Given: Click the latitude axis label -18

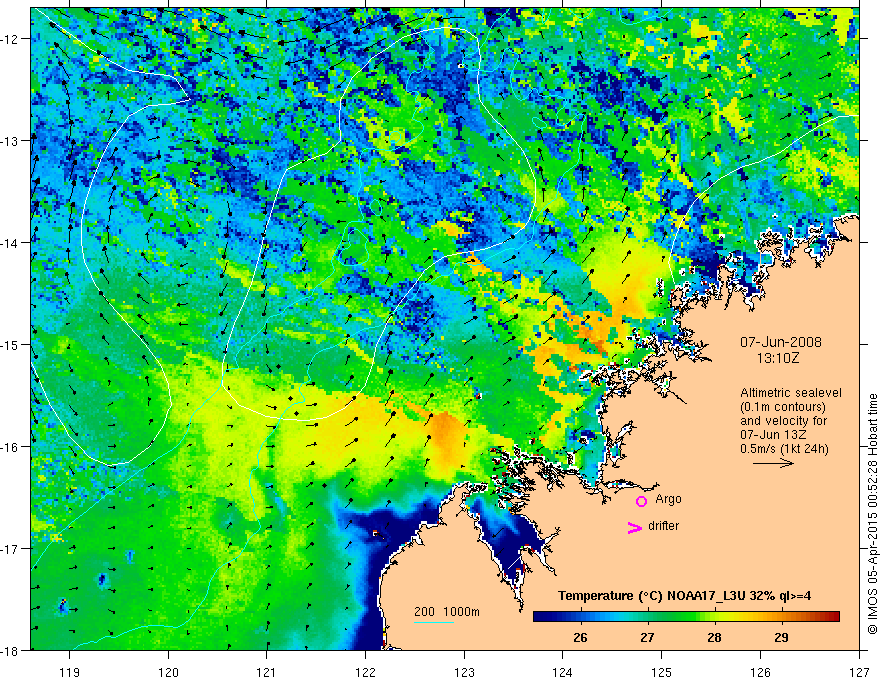Looking at the screenshot, I should click(11, 650).
